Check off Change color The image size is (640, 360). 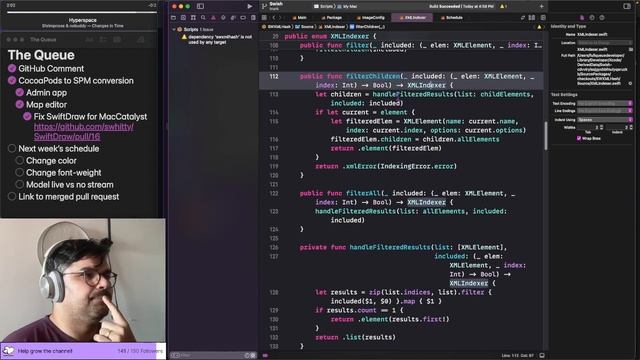[20, 160]
